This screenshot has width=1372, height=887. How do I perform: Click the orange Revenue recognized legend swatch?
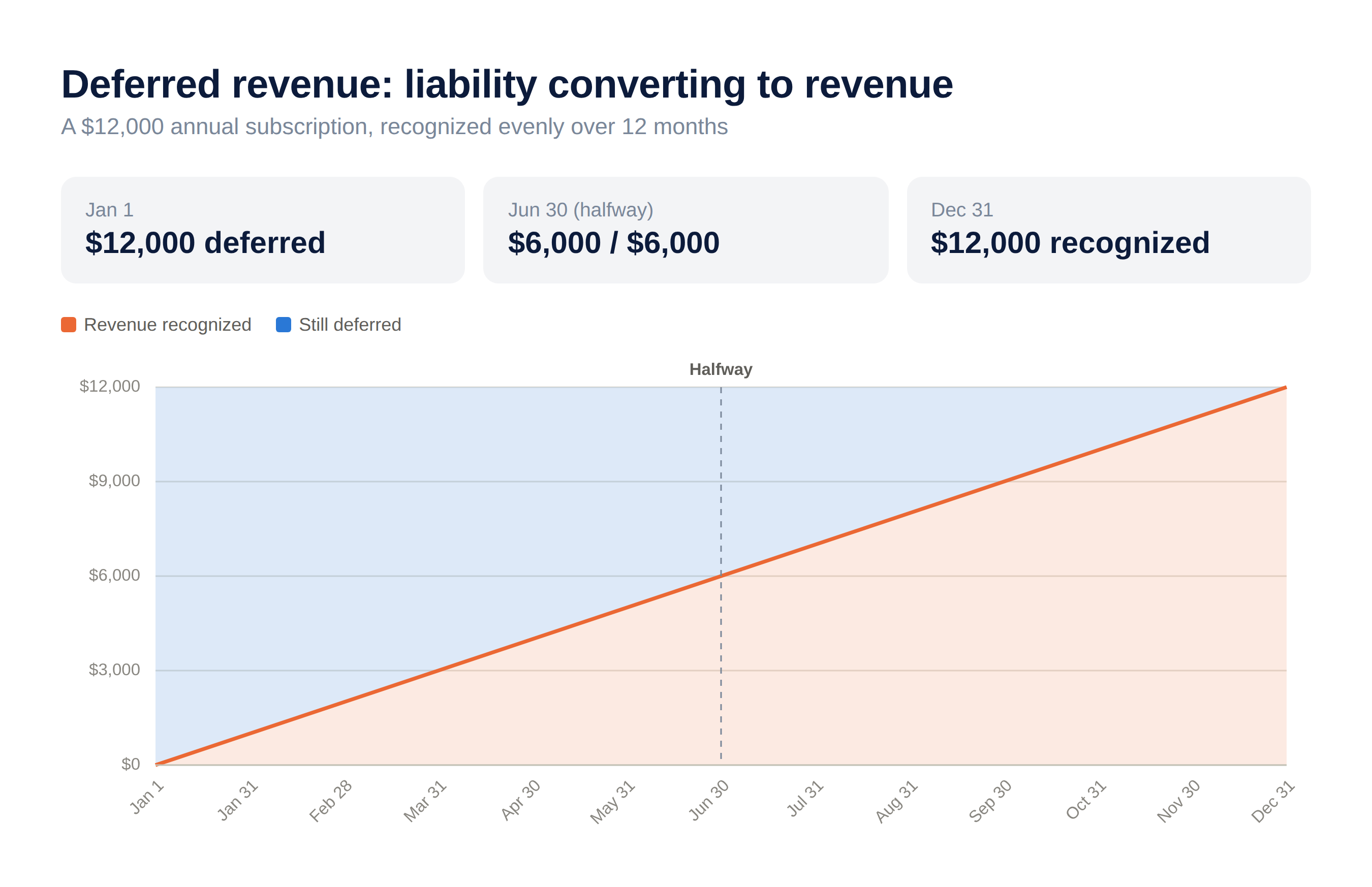69,325
